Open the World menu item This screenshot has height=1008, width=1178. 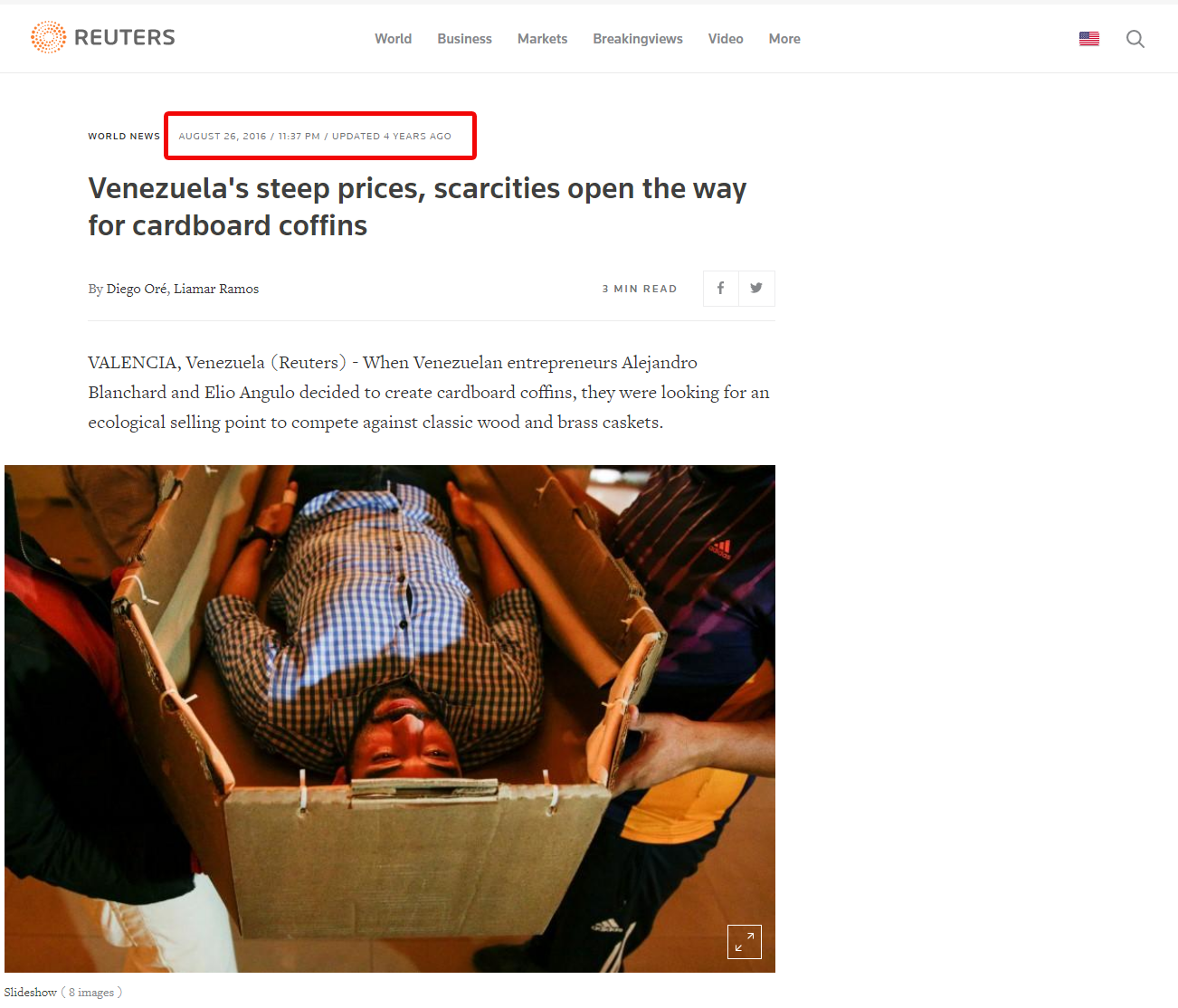[393, 39]
